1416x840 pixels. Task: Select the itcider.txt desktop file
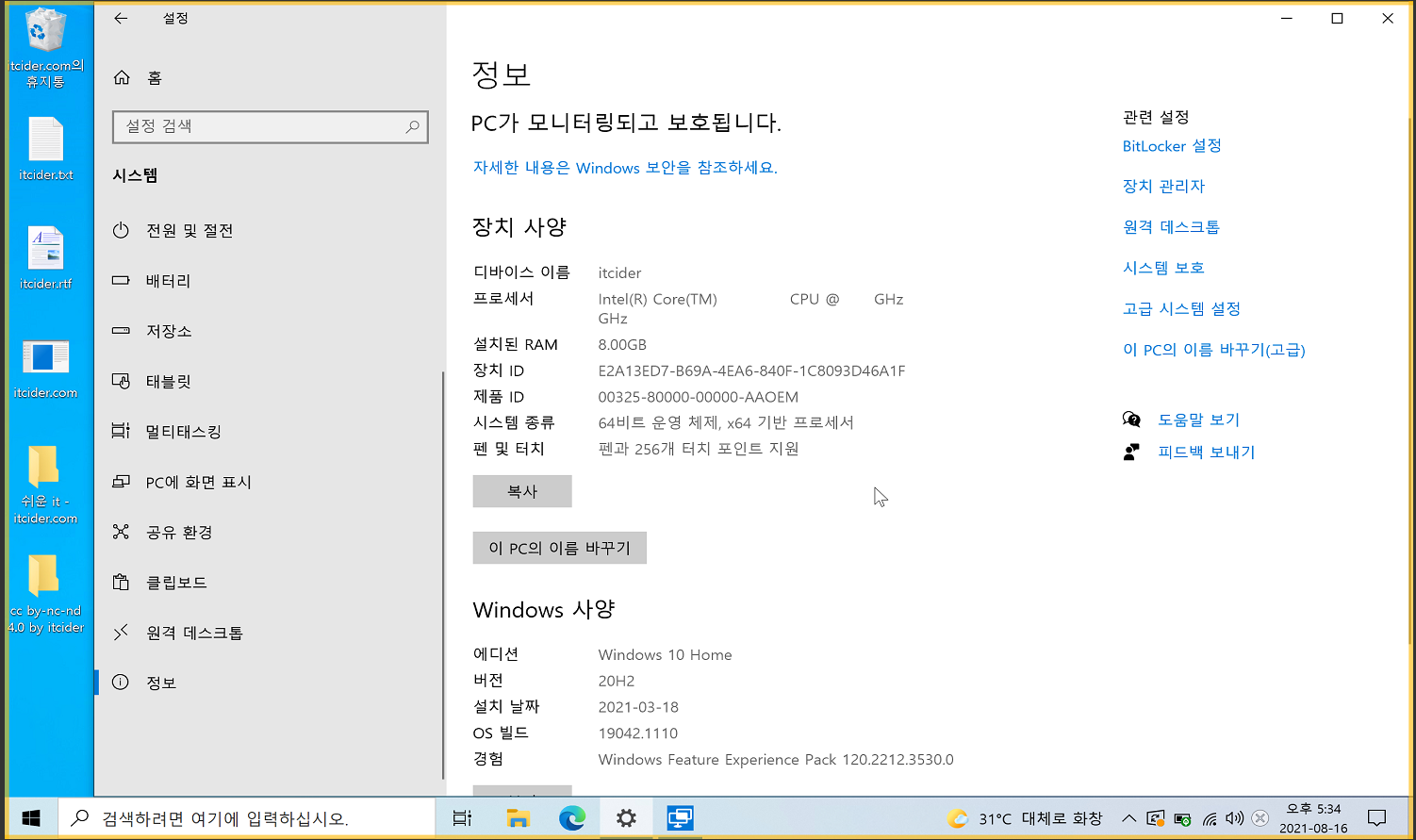pos(46,149)
